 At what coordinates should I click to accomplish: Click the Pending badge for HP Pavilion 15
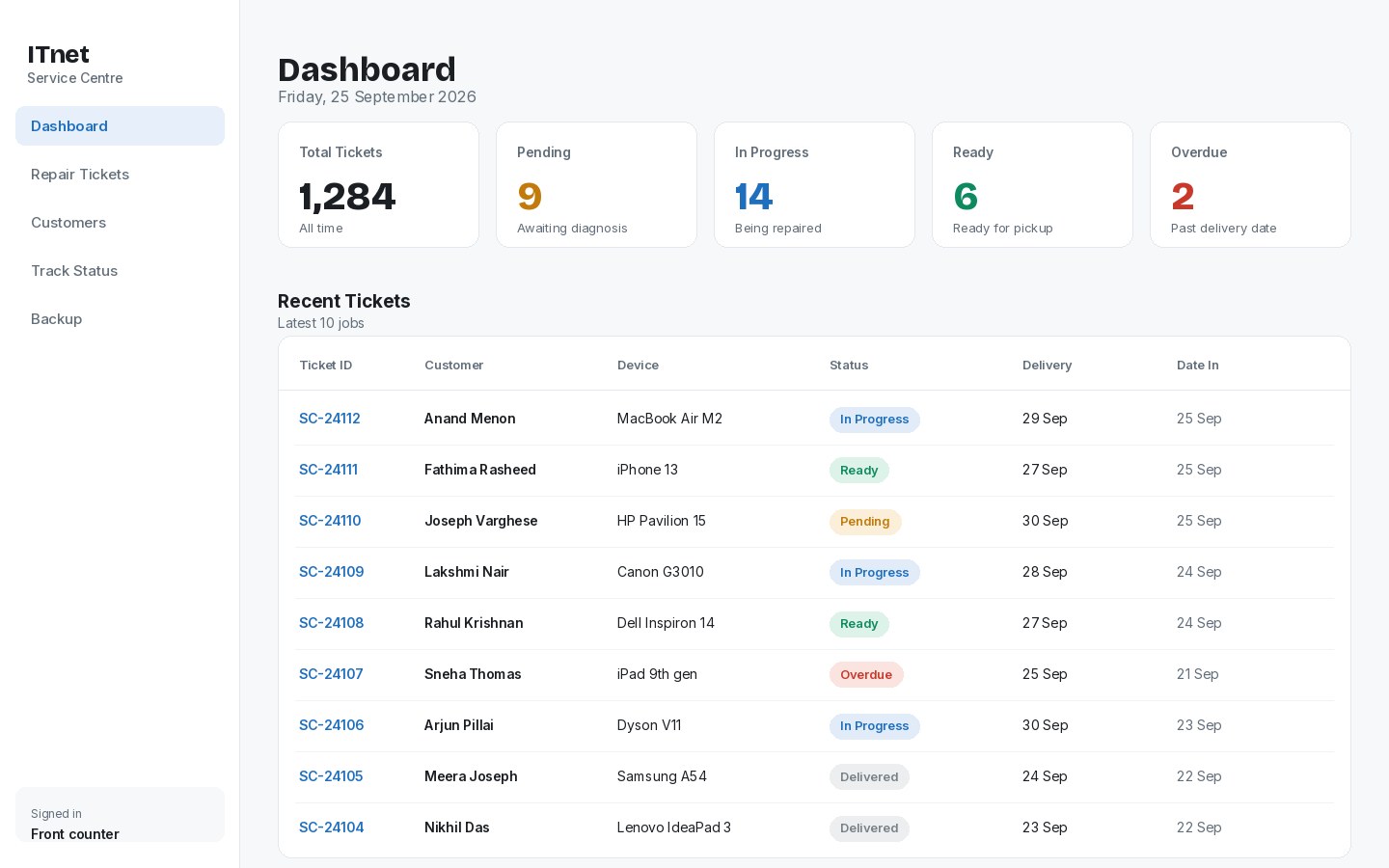click(865, 522)
